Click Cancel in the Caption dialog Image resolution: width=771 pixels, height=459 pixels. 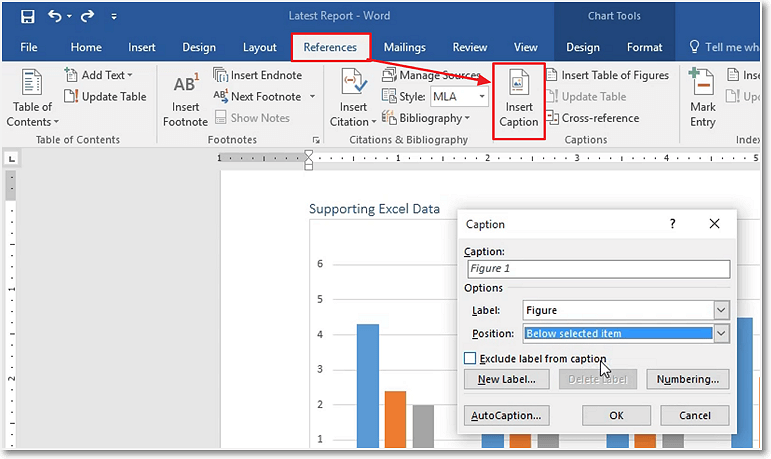694,415
